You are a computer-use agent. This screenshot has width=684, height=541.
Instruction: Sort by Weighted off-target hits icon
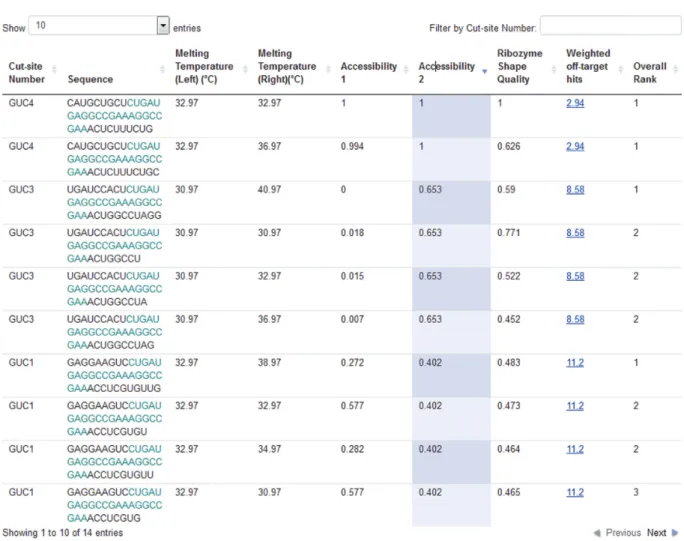pyautogui.click(x=621, y=69)
